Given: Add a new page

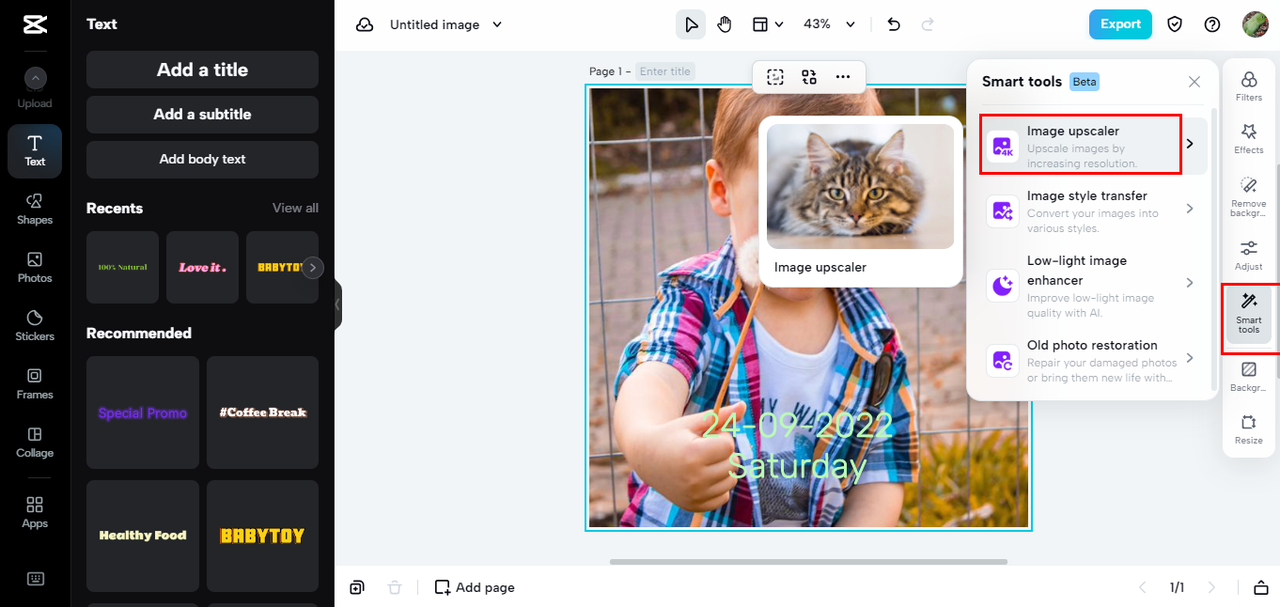Looking at the screenshot, I should click(474, 587).
